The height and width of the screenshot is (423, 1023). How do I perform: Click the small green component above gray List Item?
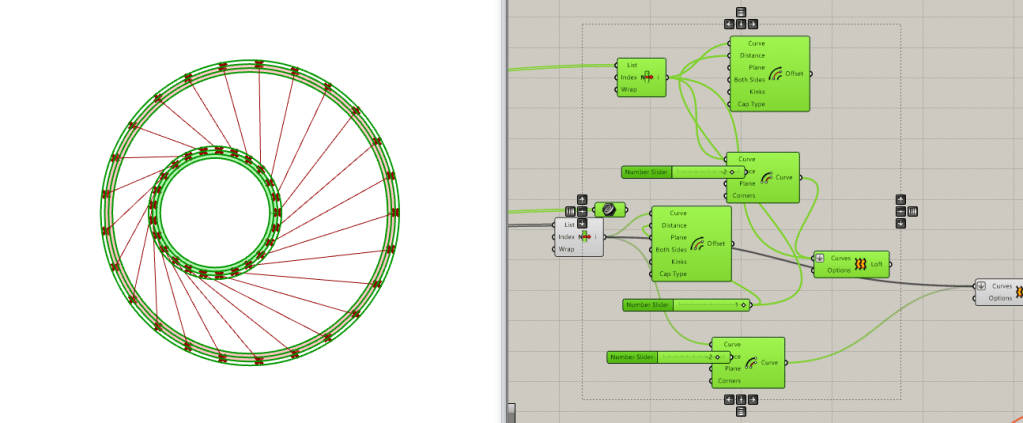click(x=609, y=209)
